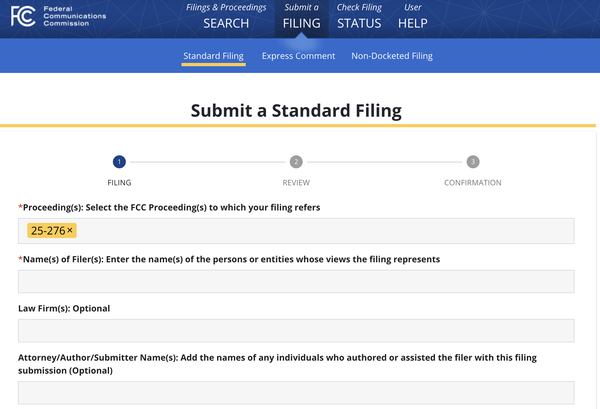Click into the Law Firm(s) input field
600x409 pixels.
296,331
